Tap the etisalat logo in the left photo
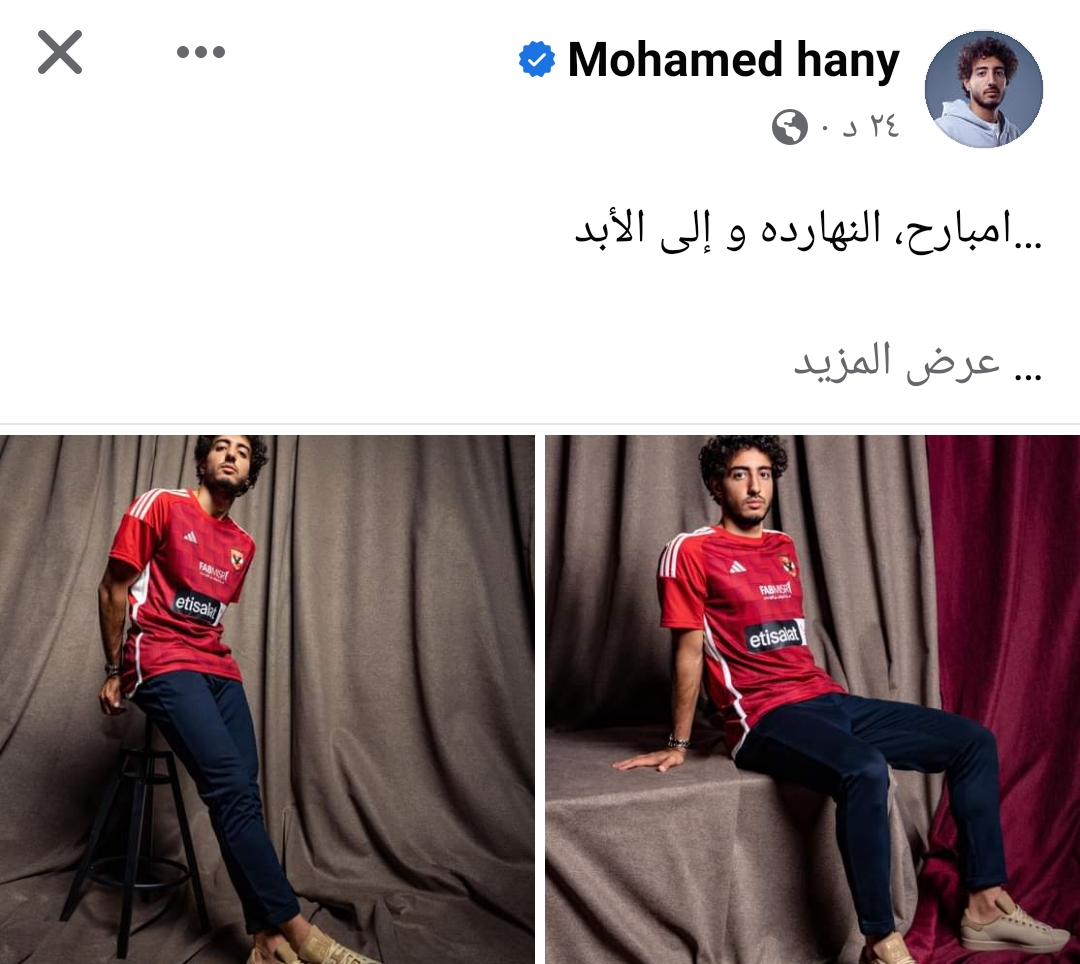 [x=198, y=607]
